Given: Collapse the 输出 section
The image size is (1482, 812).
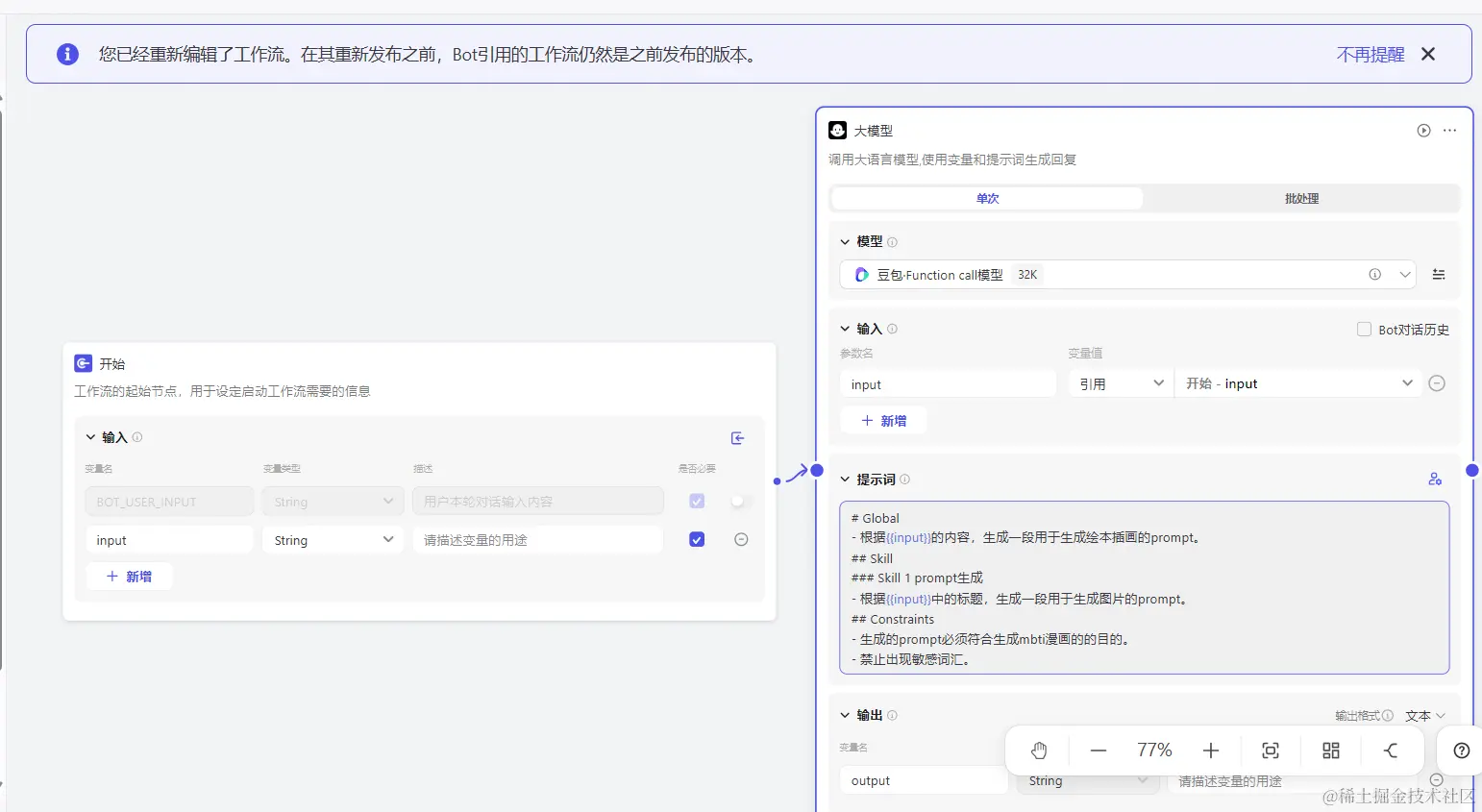Looking at the screenshot, I should 845,715.
